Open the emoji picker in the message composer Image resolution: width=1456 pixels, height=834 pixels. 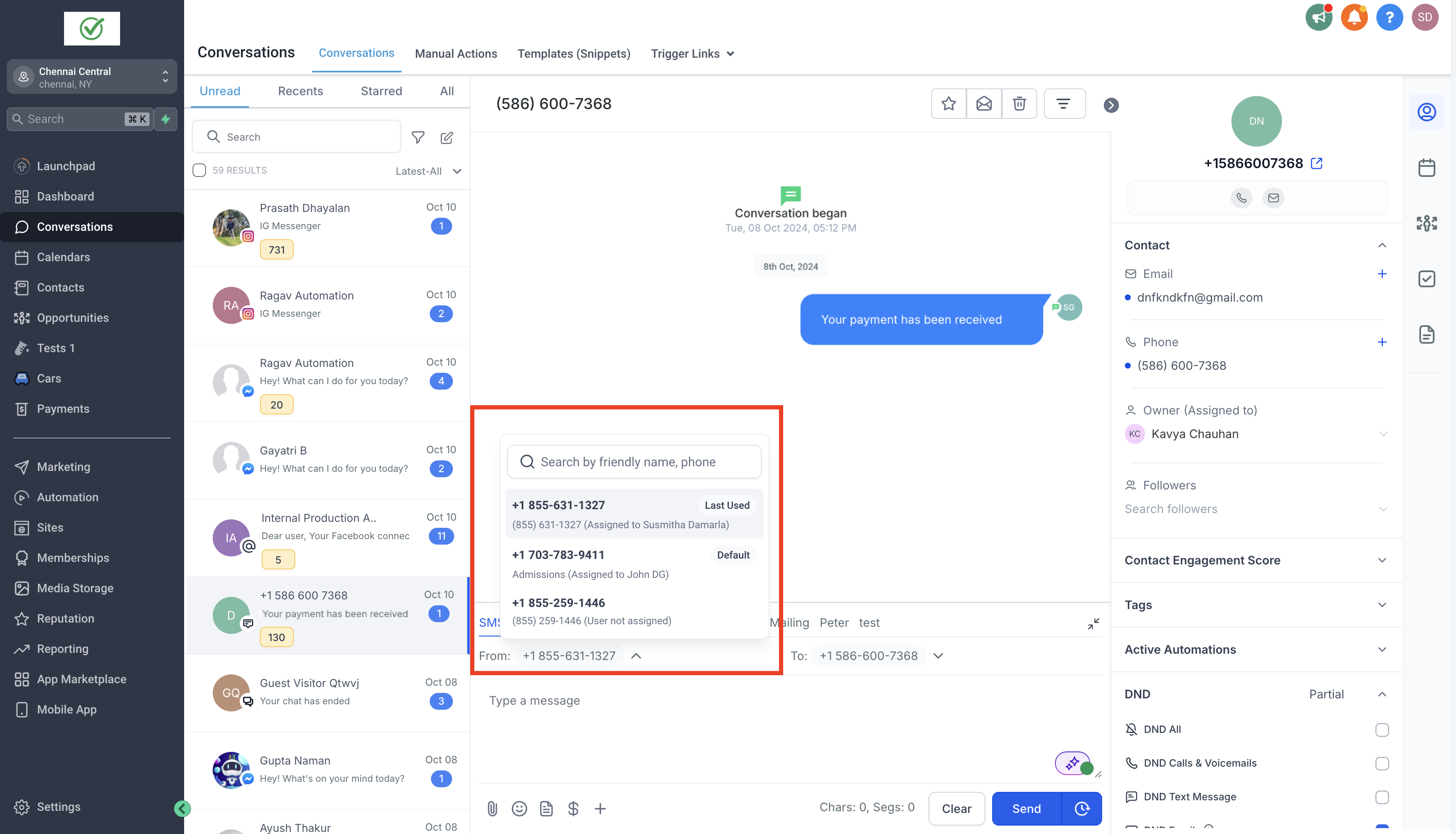[x=519, y=808]
